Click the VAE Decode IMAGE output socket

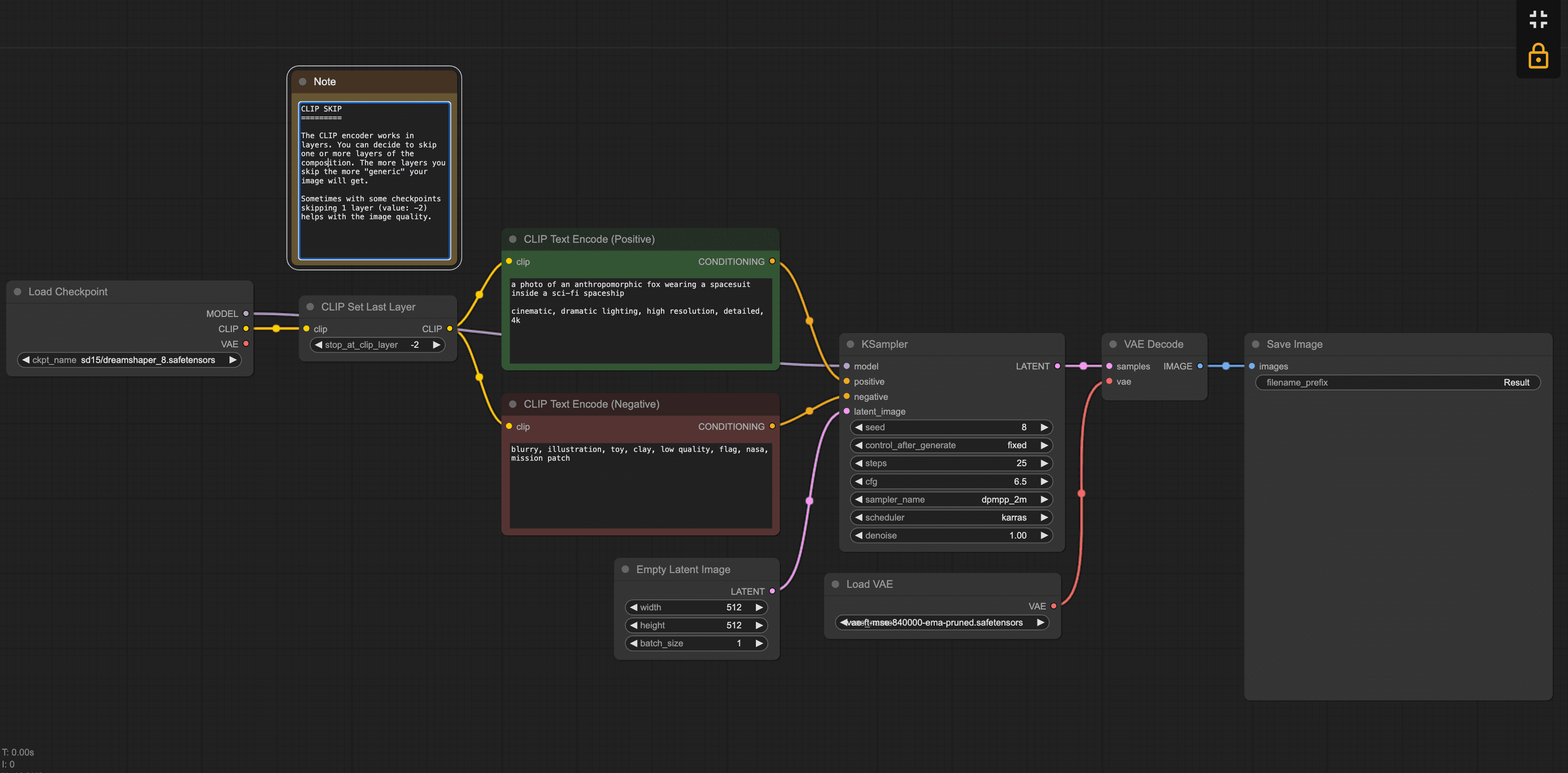coord(1200,366)
